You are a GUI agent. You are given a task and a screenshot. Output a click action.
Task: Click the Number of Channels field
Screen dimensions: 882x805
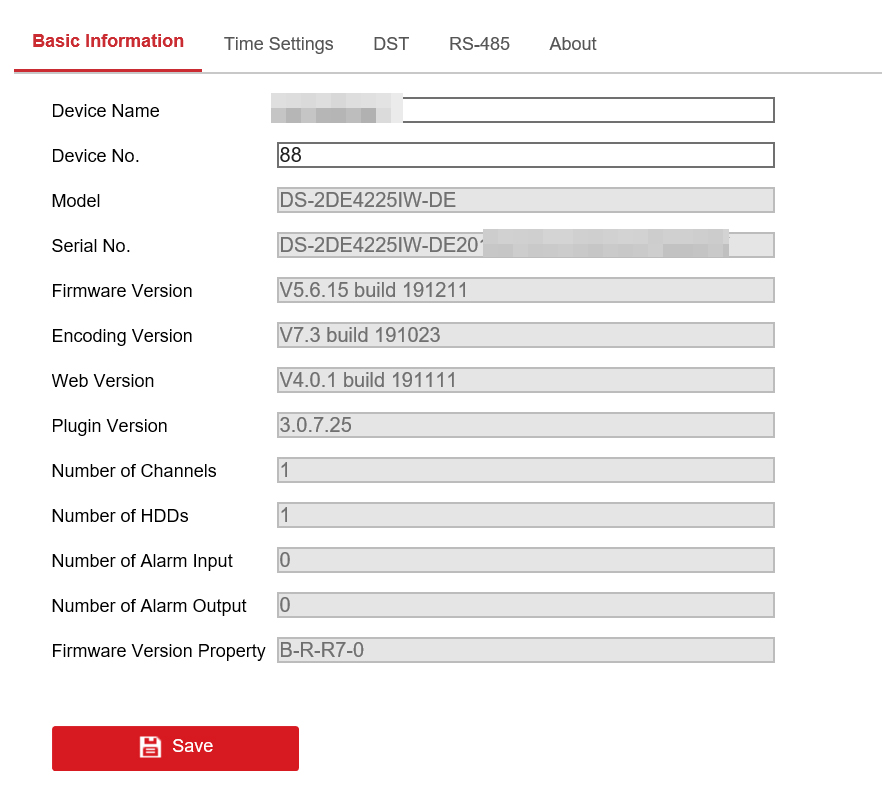point(525,470)
